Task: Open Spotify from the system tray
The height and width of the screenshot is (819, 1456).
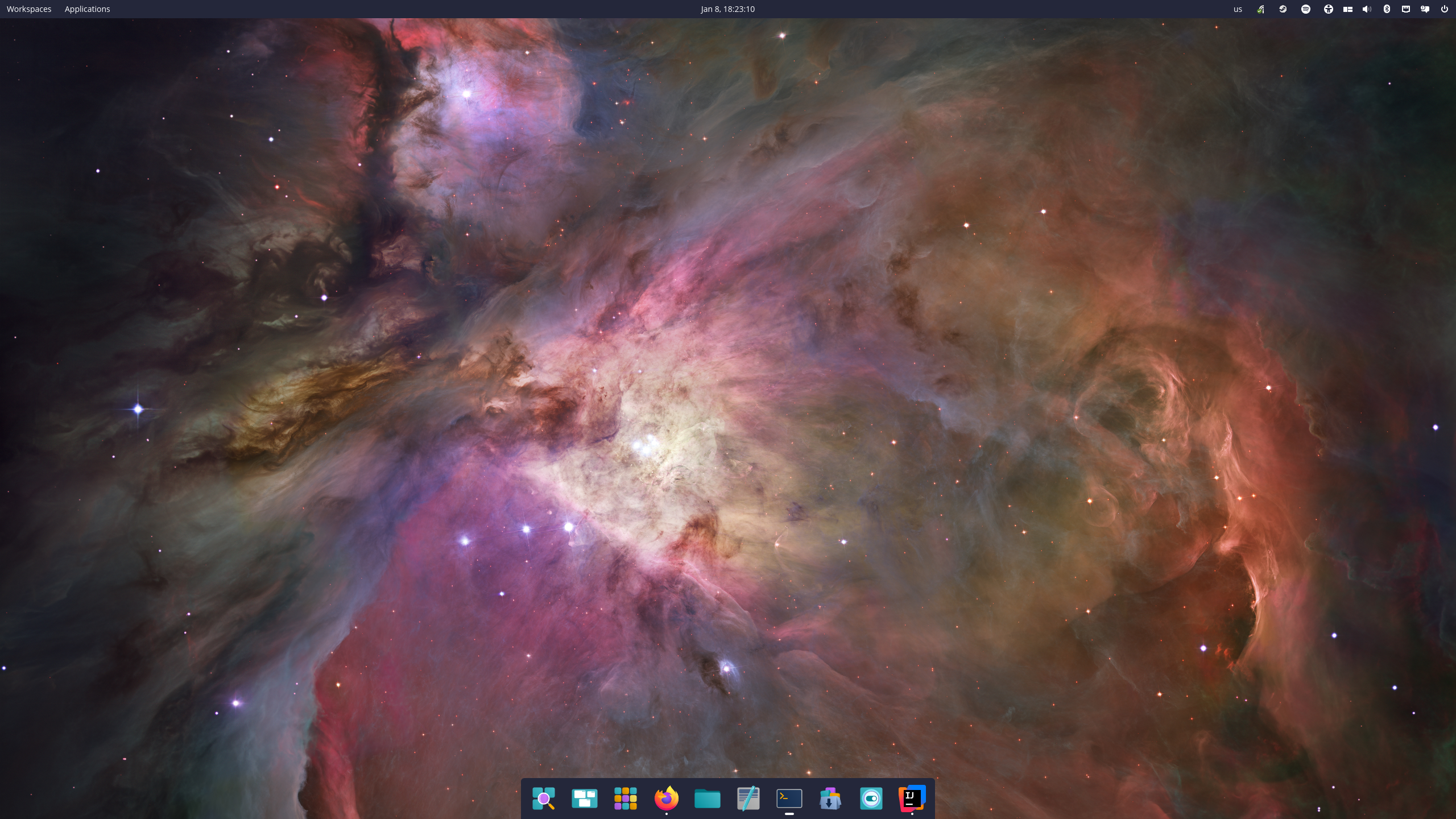Action: tap(1305, 9)
